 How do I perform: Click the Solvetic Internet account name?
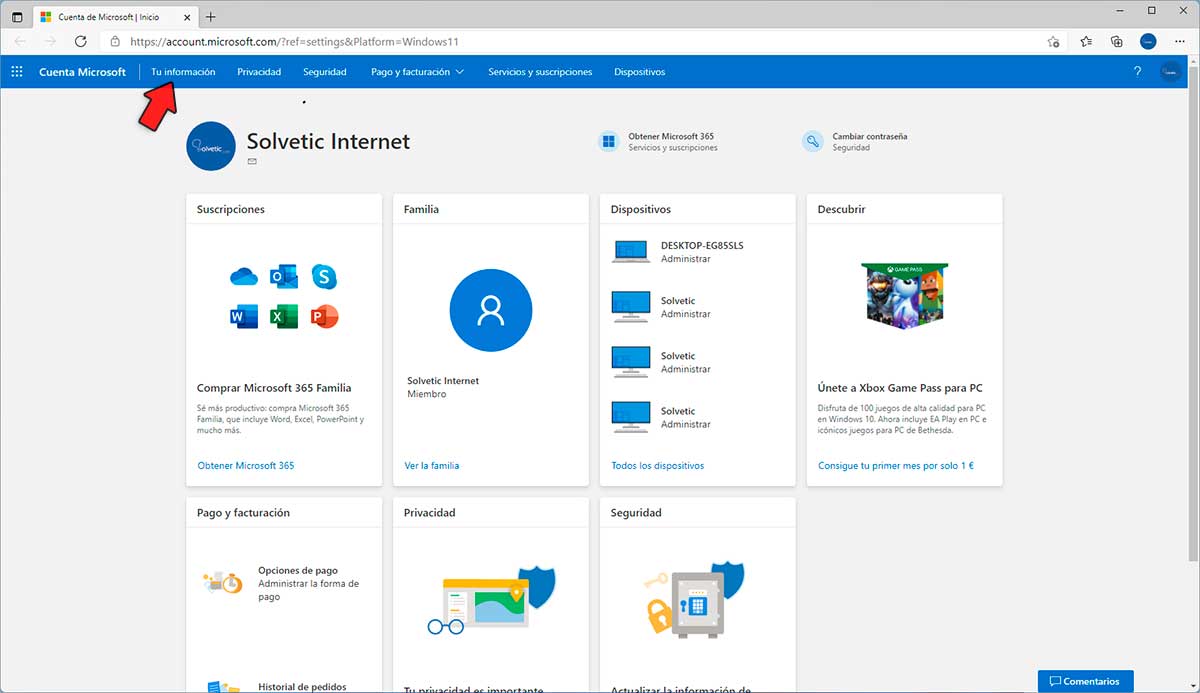[x=328, y=141]
